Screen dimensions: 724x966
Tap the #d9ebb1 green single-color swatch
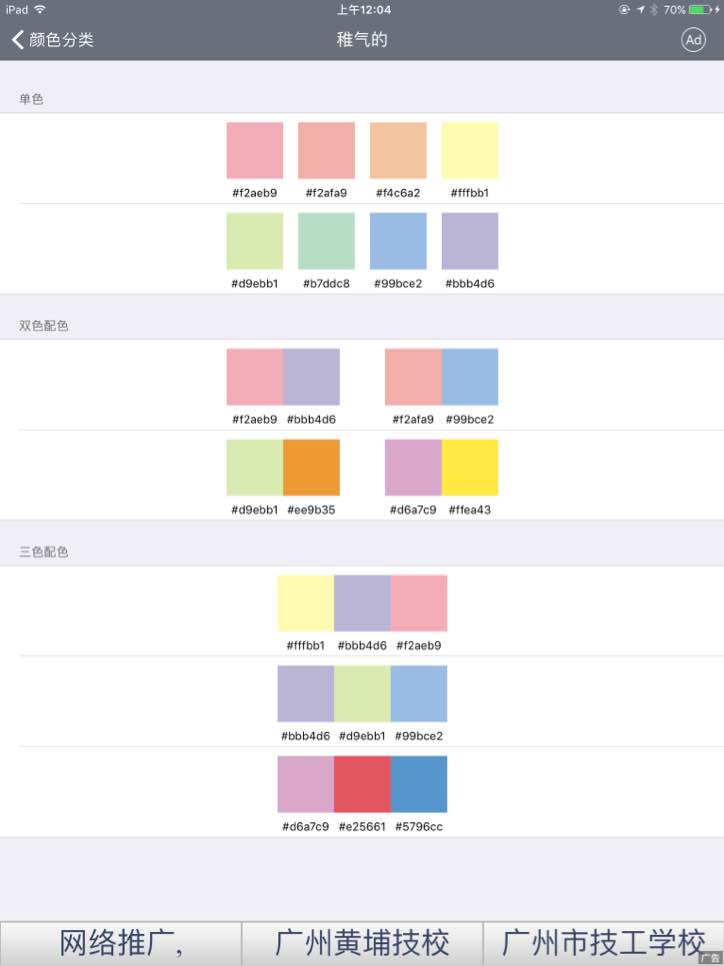(255, 241)
